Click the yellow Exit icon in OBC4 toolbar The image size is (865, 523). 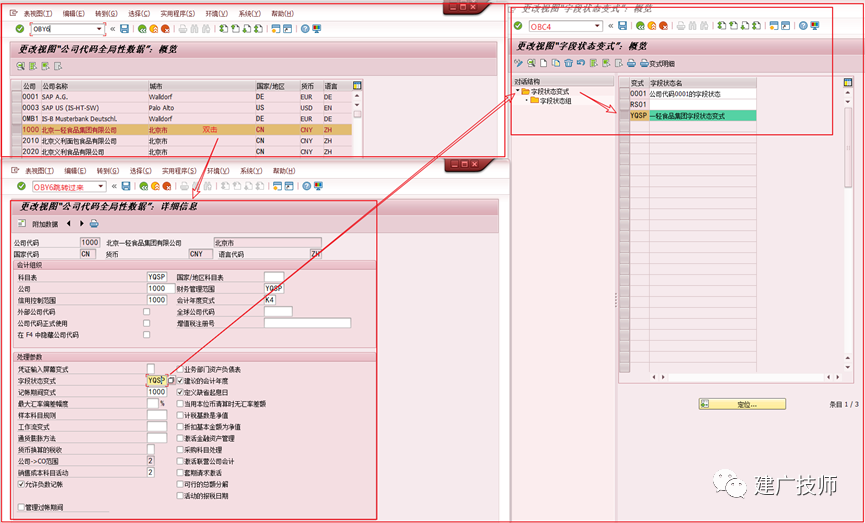click(652, 26)
